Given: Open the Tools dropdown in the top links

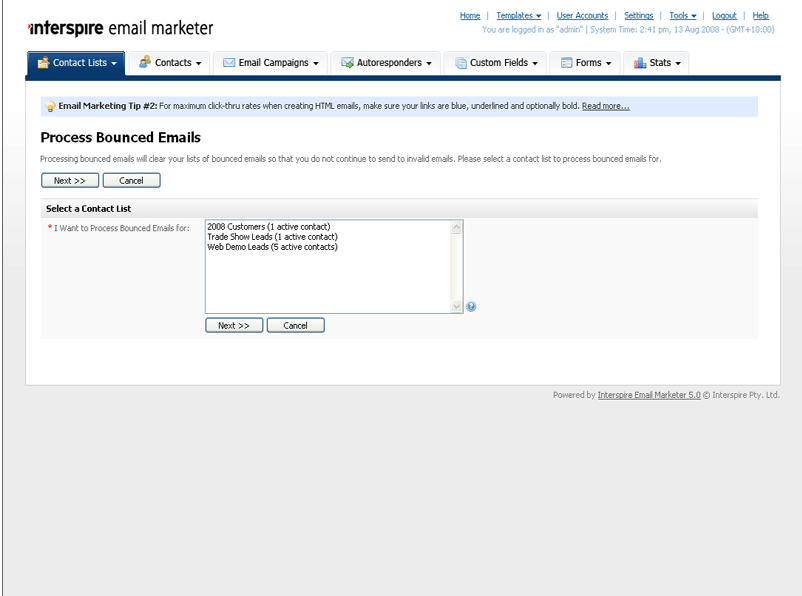Looking at the screenshot, I should (683, 15).
